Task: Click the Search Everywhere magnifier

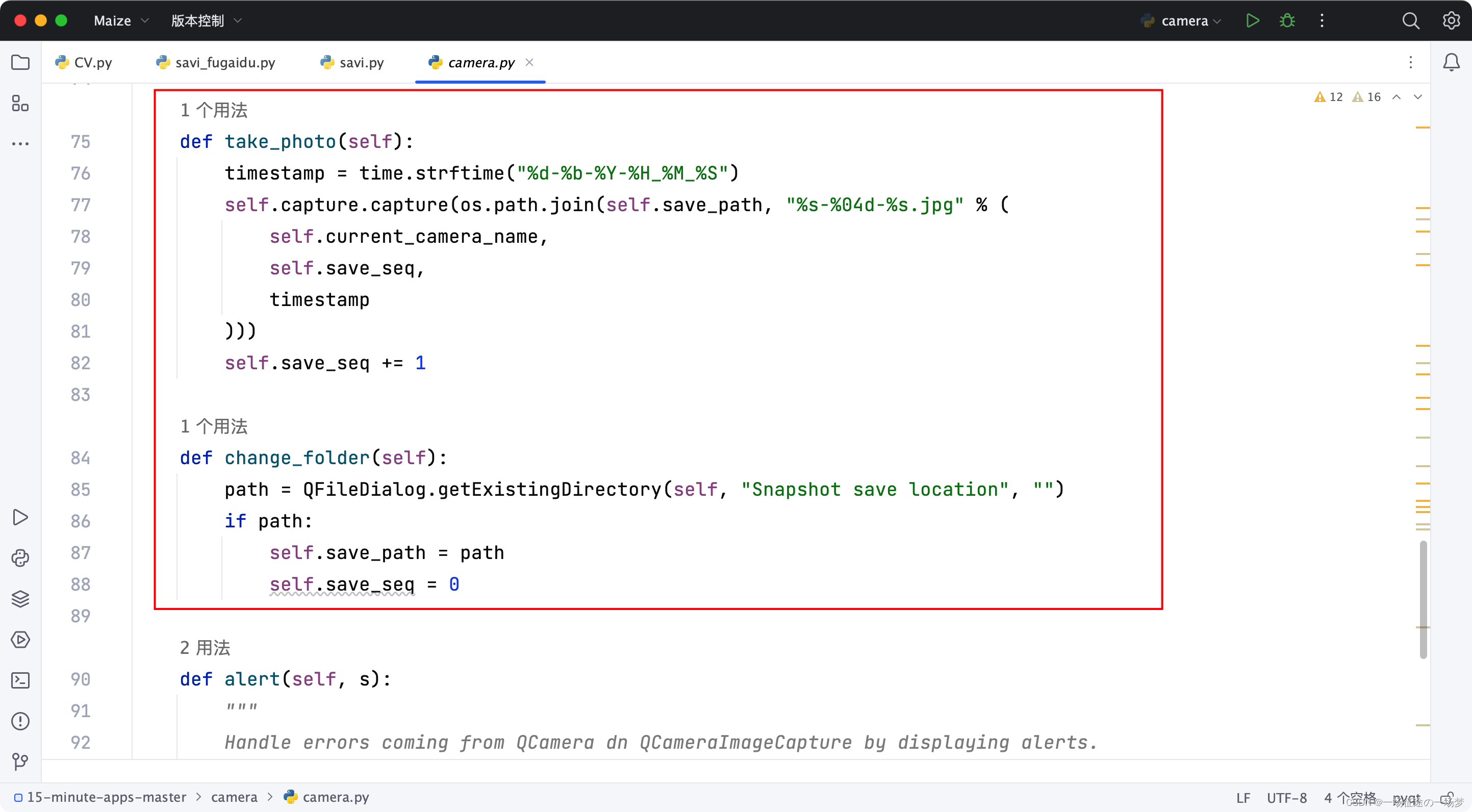Action: pos(1410,20)
